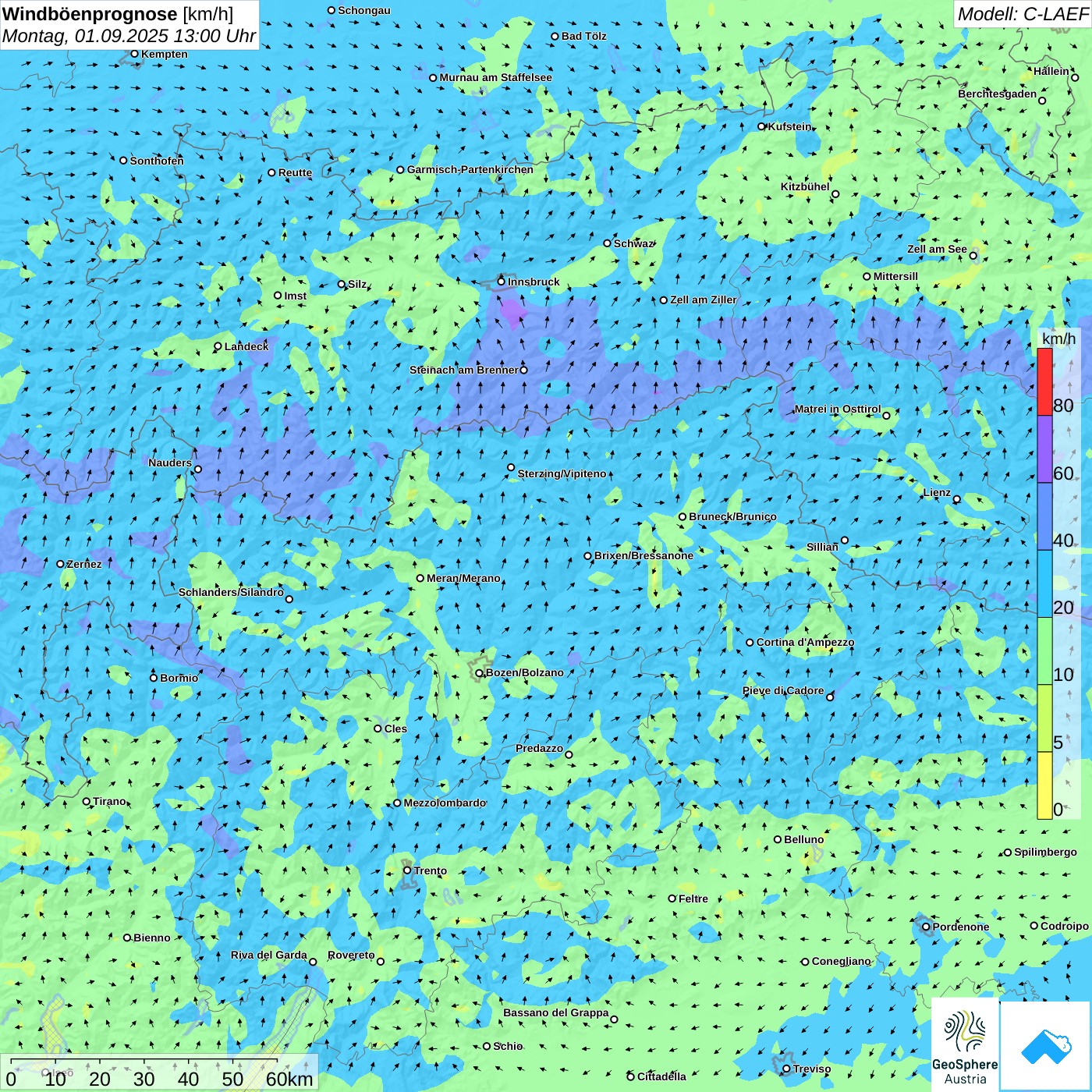Click the Schwaz label
1092x1092 pixels.
point(633,243)
